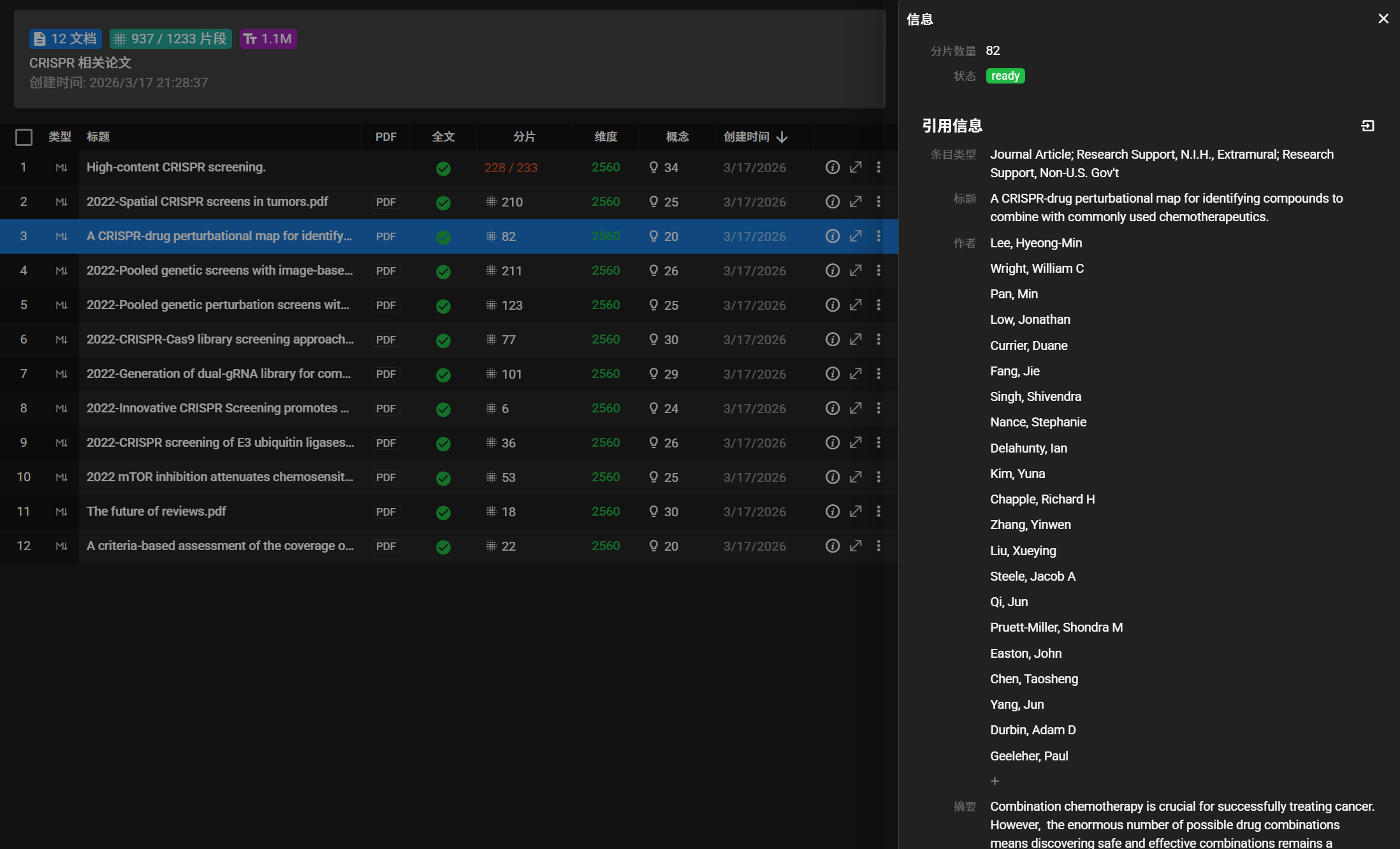Open info for High-content CRISPR screening row
1400x849 pixels.
coord(832,167)
